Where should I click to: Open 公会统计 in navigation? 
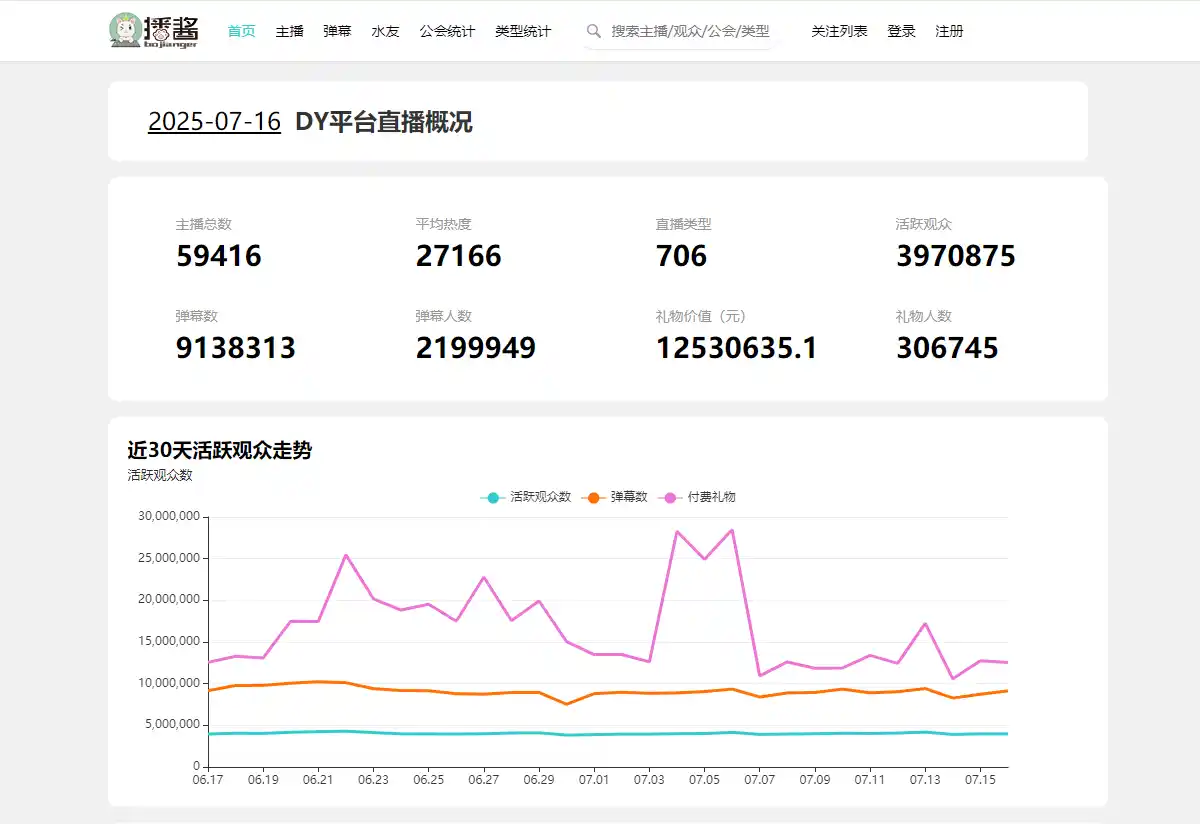(x=447, y=31)
